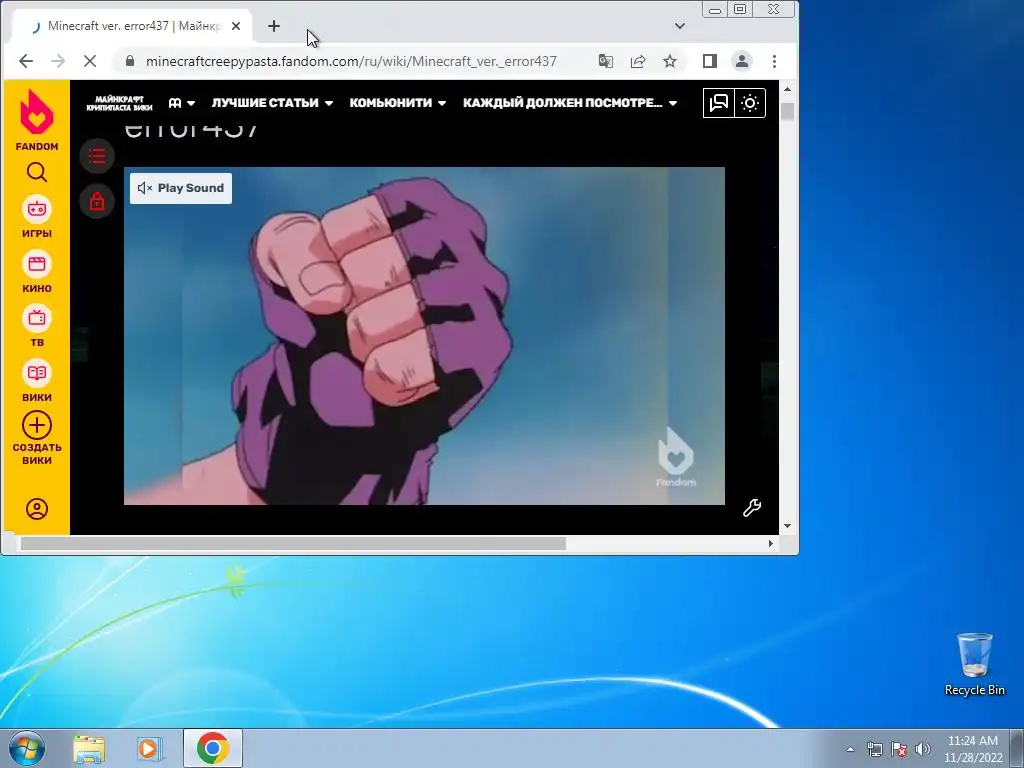Open the Chrome profile avatar
The height and width of the screenshot is (768, 1024).
742,61
